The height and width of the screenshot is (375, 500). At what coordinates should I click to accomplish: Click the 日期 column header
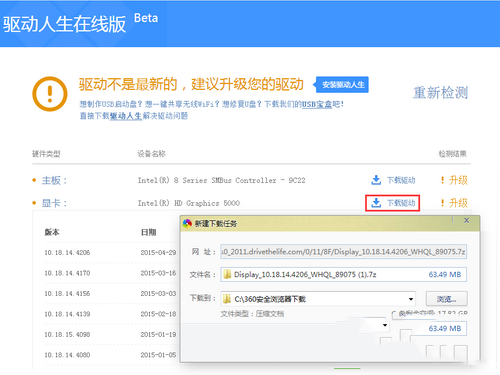(148, 232)
